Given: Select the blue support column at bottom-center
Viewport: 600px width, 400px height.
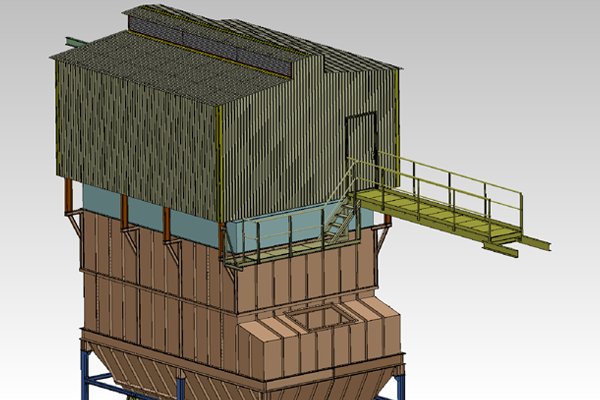Looking at the screenshot, I should tap(180, 388).
